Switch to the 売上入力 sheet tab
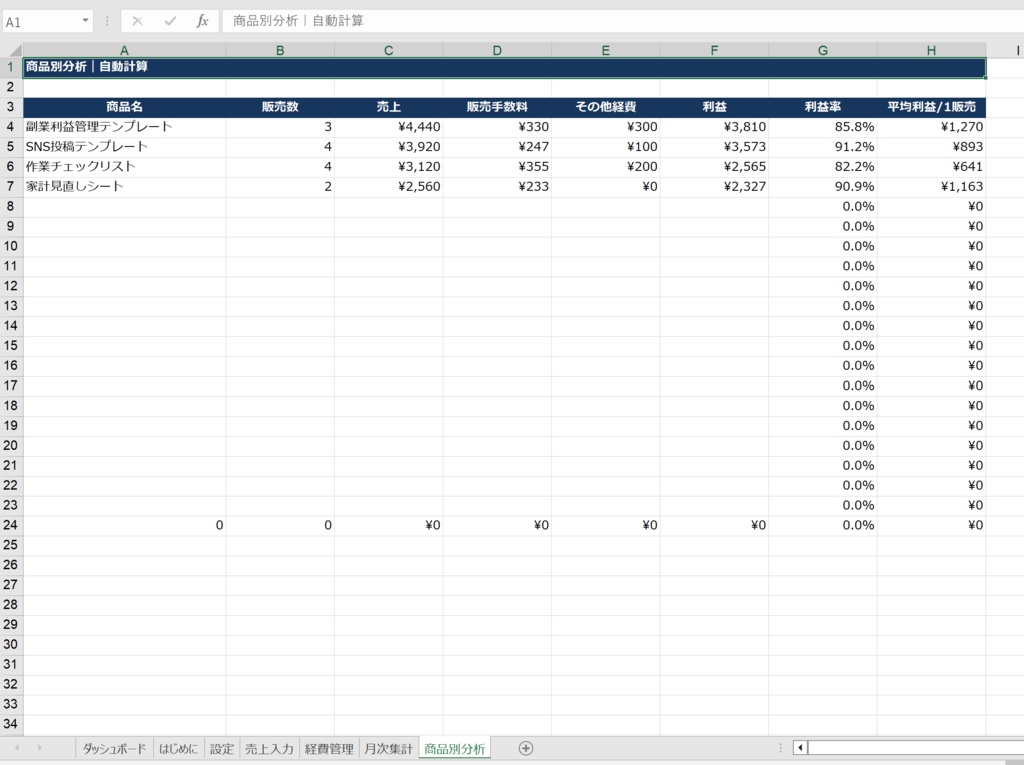Viewport: 1024px width, 765px height. pyautogui.click(x=269, y=749)
